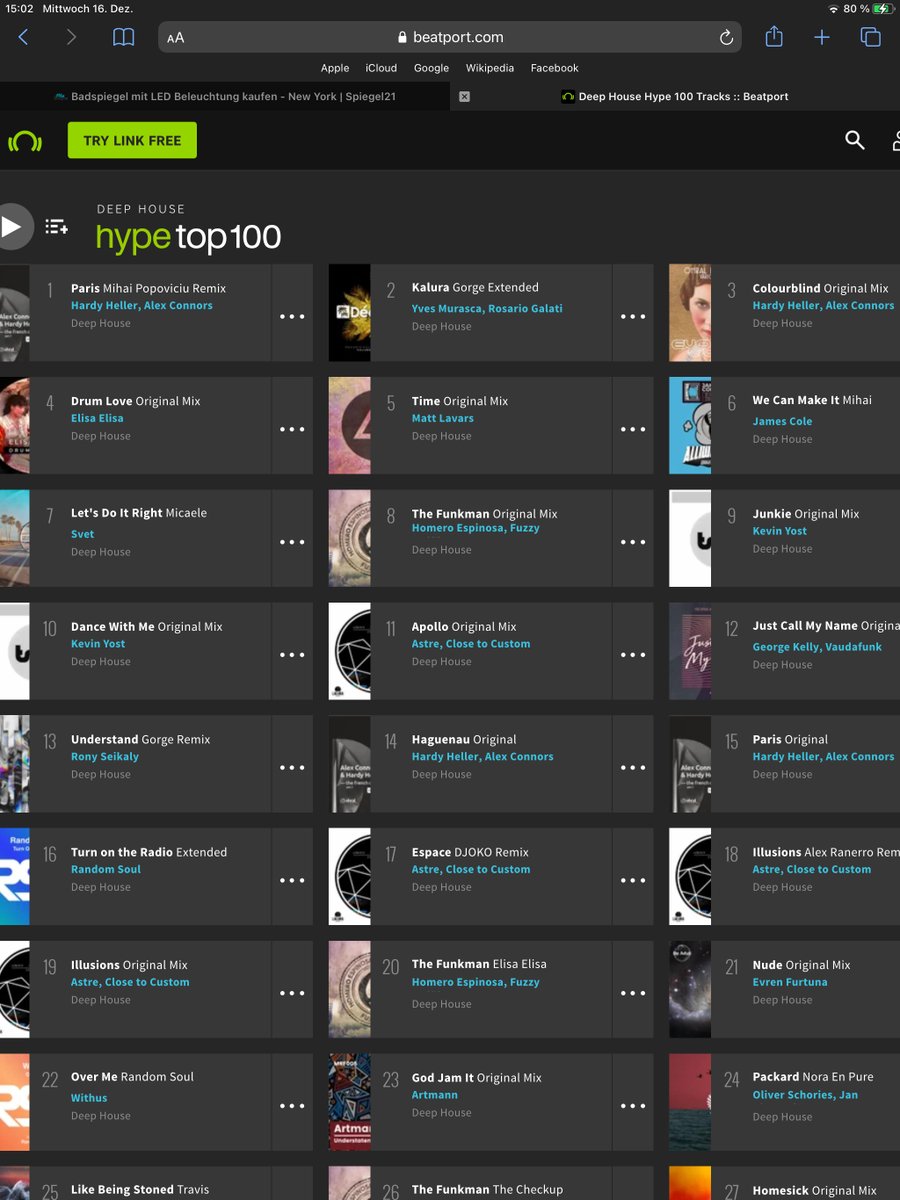Open artist Rony Seikaly link
900x1200 pixels.
[105, 757]
